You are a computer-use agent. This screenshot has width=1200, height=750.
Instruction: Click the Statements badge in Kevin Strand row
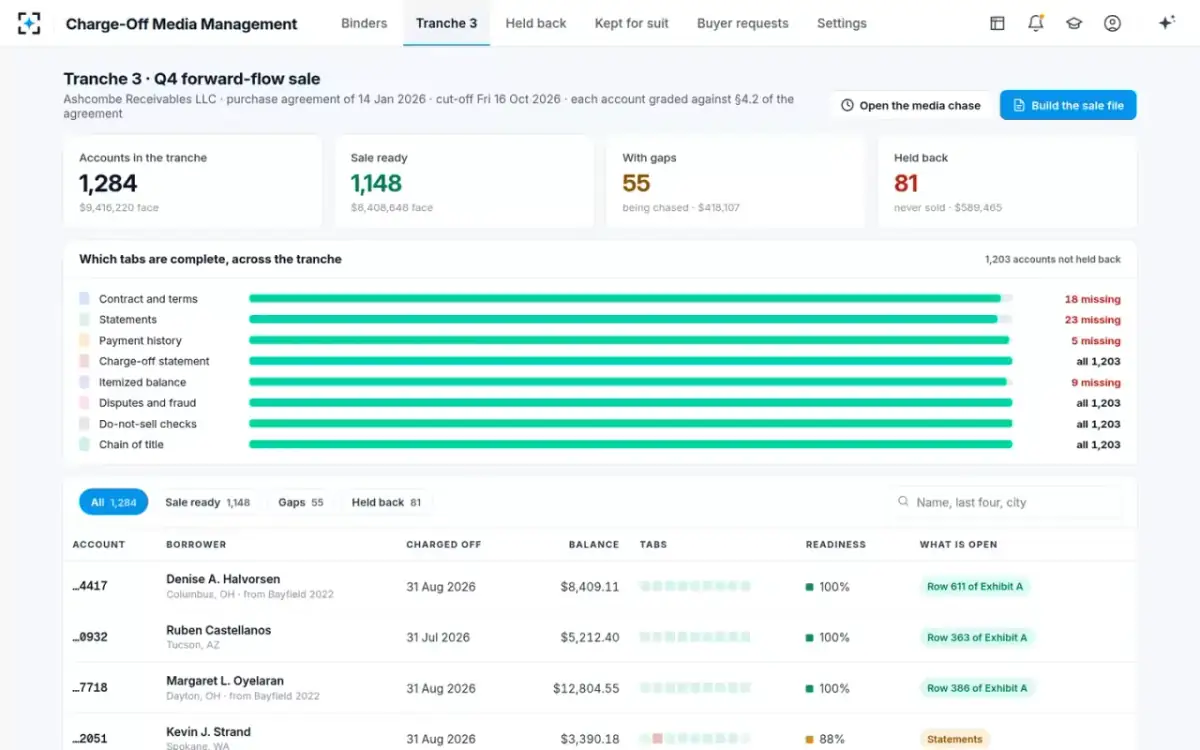click(x=955, y=739)
